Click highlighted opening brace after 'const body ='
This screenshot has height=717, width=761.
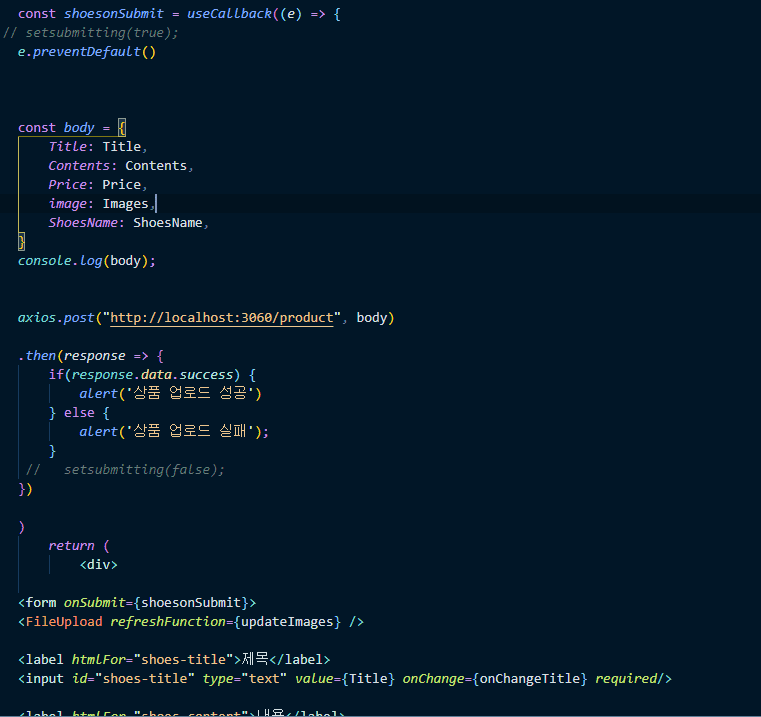coord(122,128)
